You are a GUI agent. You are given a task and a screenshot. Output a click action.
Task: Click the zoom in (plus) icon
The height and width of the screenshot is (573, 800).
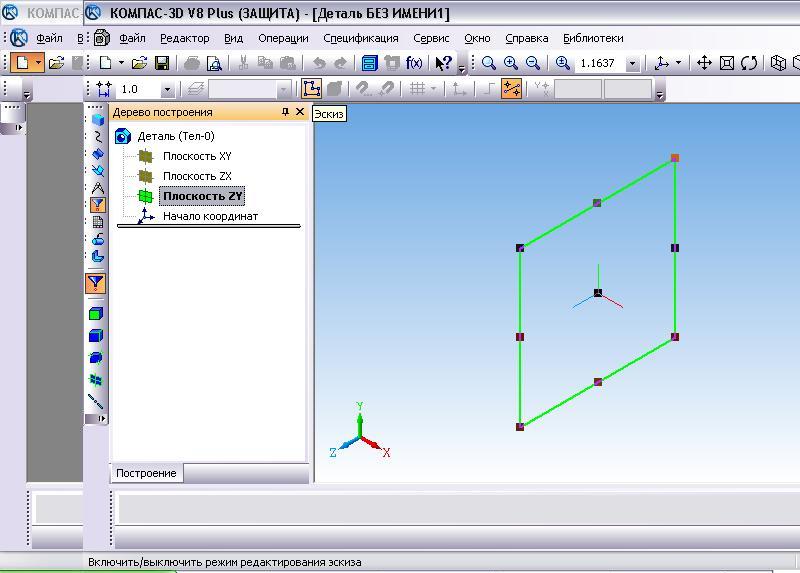click(x=511, y=63)
